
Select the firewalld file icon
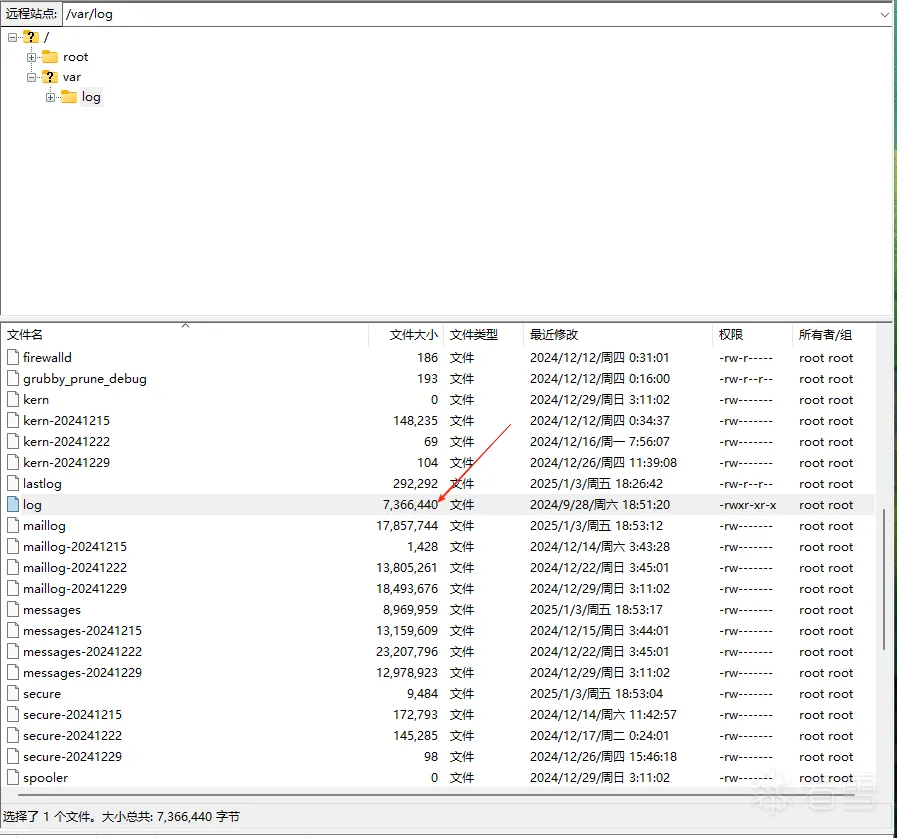(13, 358)
